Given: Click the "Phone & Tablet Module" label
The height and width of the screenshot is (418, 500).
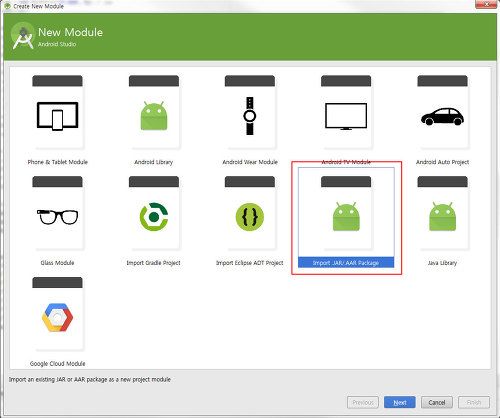Looking at the screenshot, I should click(58, 162).
